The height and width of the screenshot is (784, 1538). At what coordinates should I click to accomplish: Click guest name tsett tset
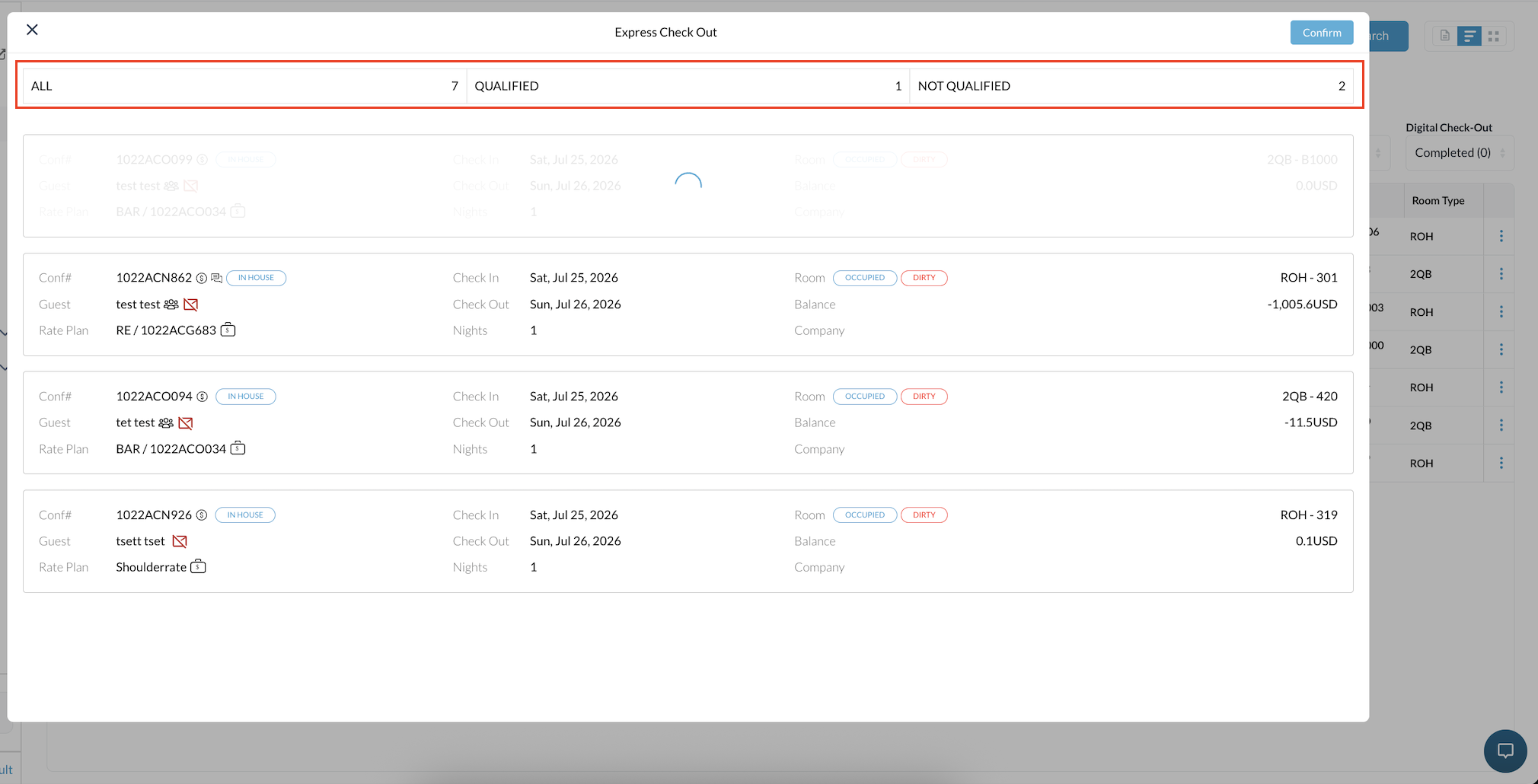pyautogui.click(x=140, y=541)
